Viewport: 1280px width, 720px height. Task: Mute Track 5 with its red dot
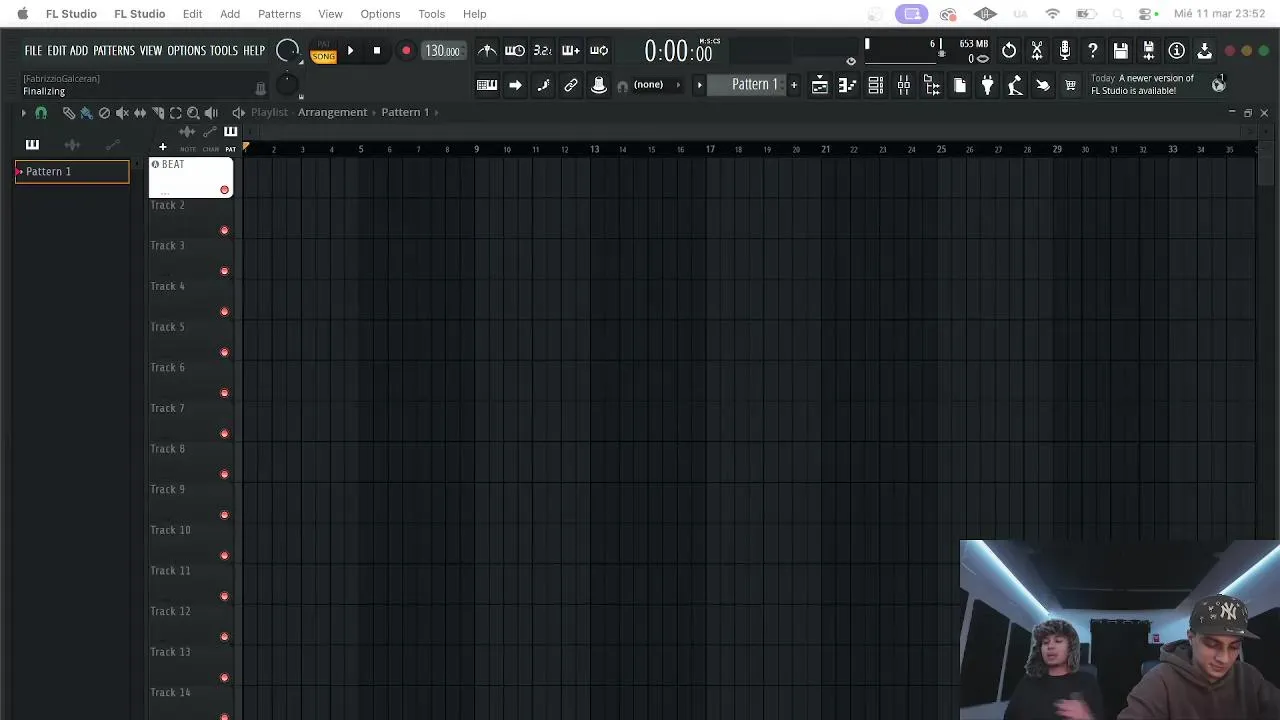coord(224,353)
